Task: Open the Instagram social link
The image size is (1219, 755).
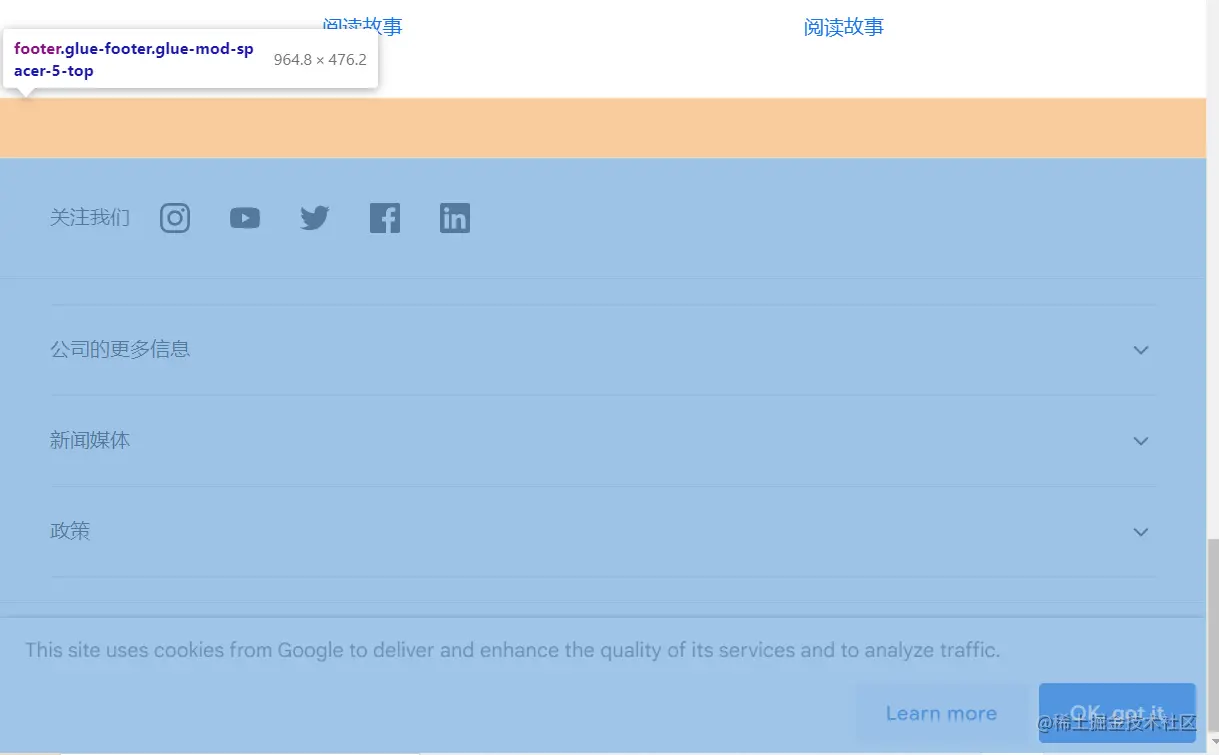Action: 175,218
